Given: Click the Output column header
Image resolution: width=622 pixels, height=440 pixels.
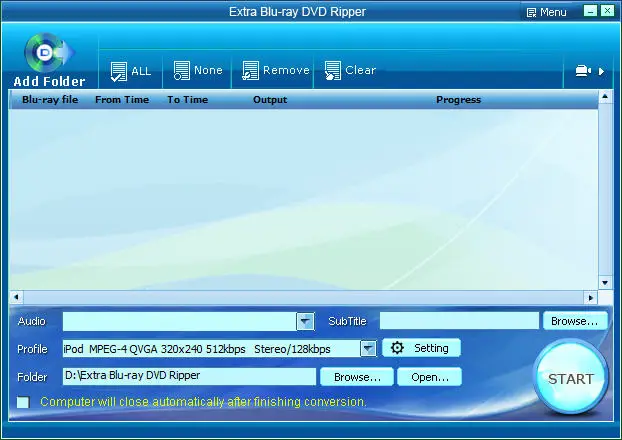Looking at the screenshot, I should pyautogui.click(x=270, y=100).
